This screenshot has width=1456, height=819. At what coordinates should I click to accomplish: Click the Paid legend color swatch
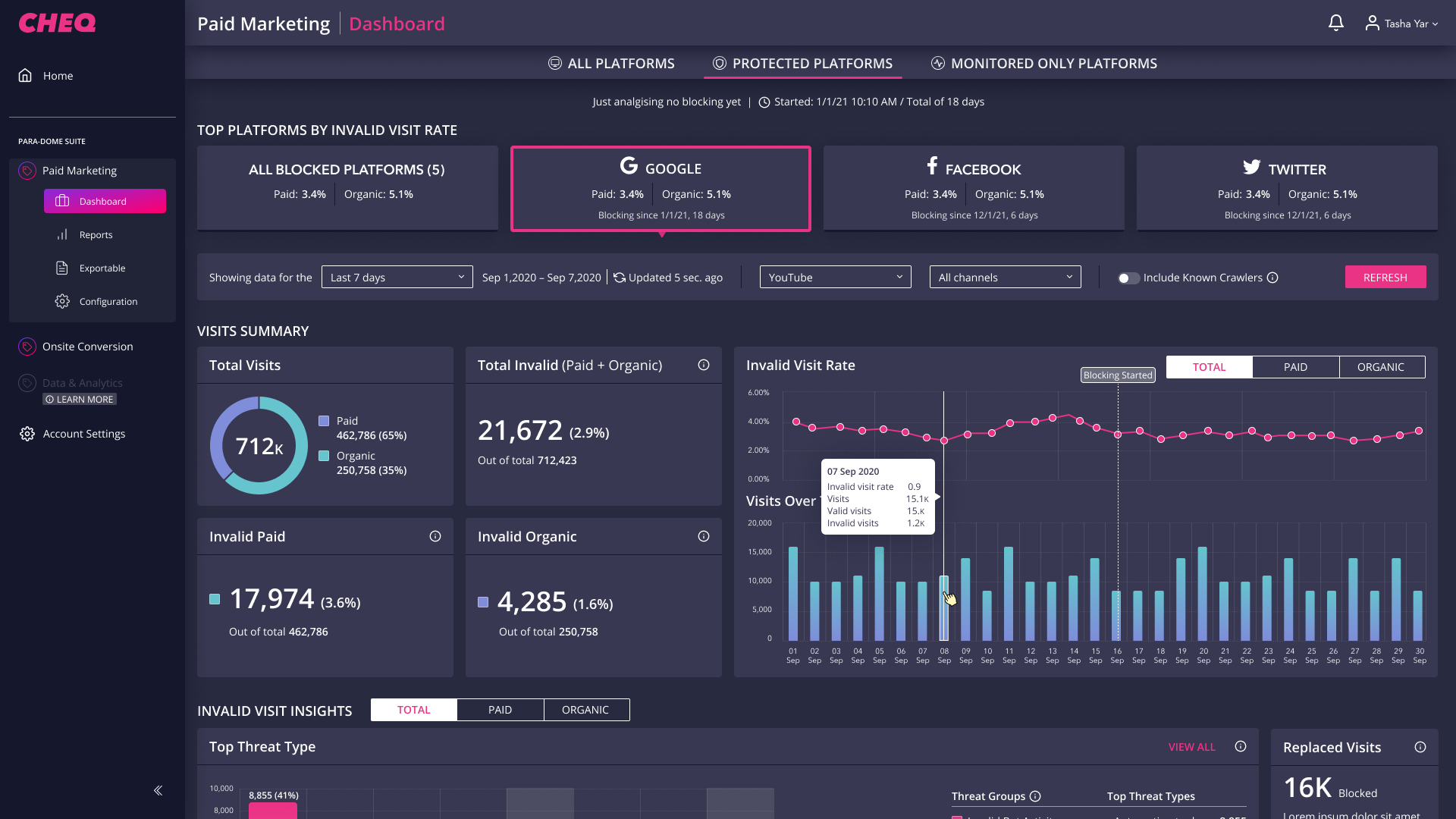pyautogui.click(x=324, y=421)
